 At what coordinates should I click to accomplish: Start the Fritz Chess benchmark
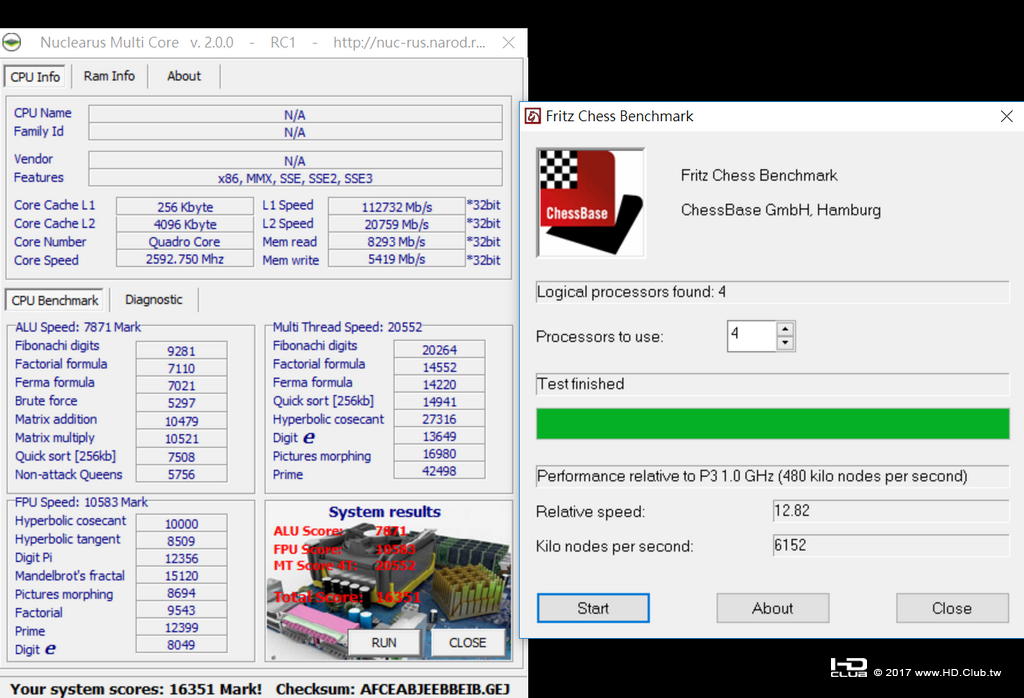point(593,608)
